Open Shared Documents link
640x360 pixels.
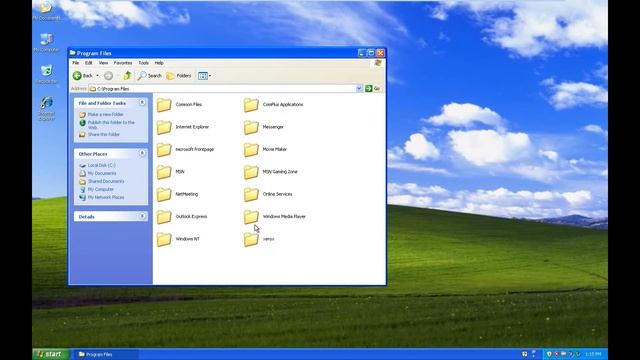pyautogui.click(x=106, y=181)
